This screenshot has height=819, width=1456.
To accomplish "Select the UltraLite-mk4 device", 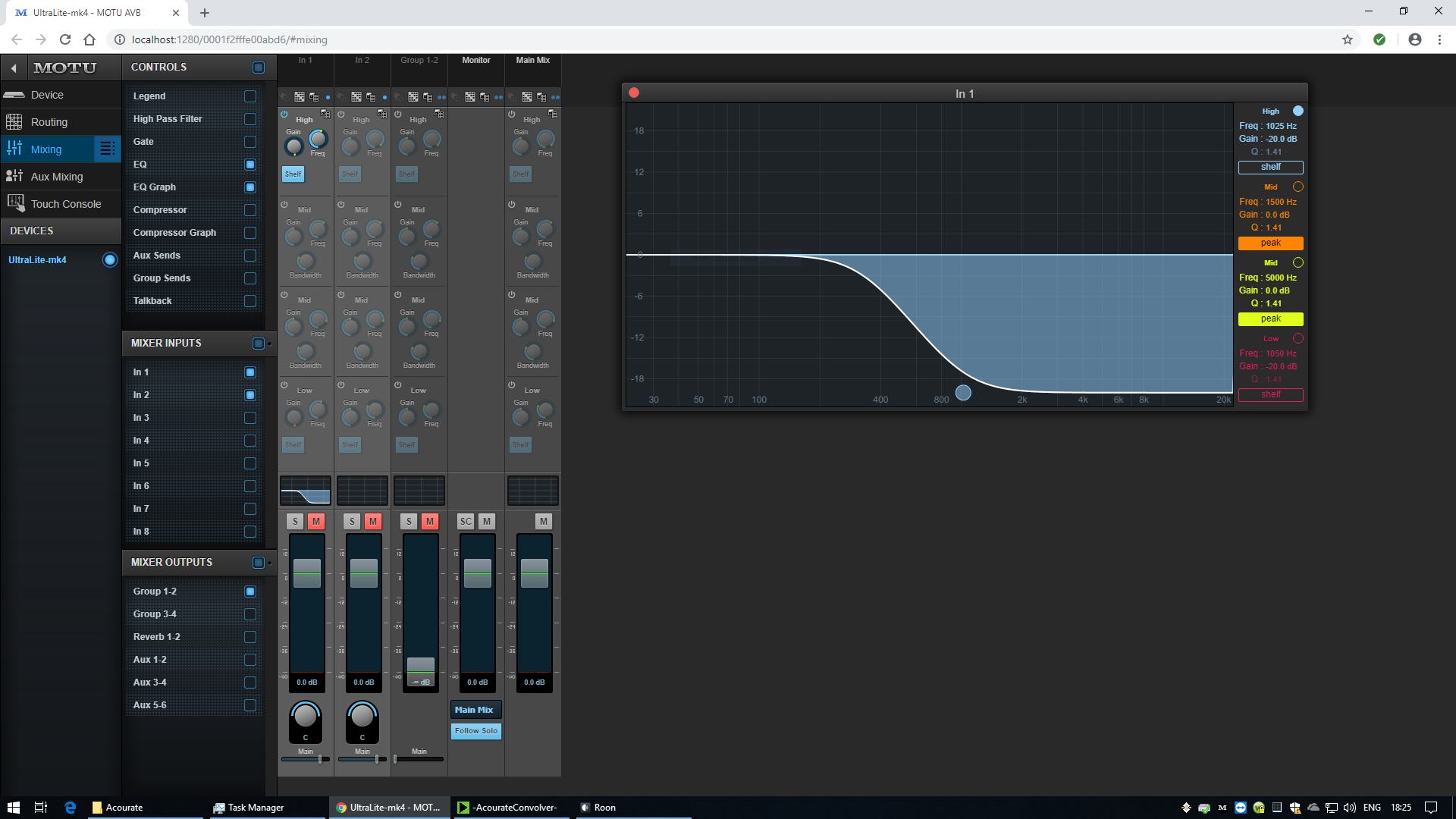I will [38, 260].
